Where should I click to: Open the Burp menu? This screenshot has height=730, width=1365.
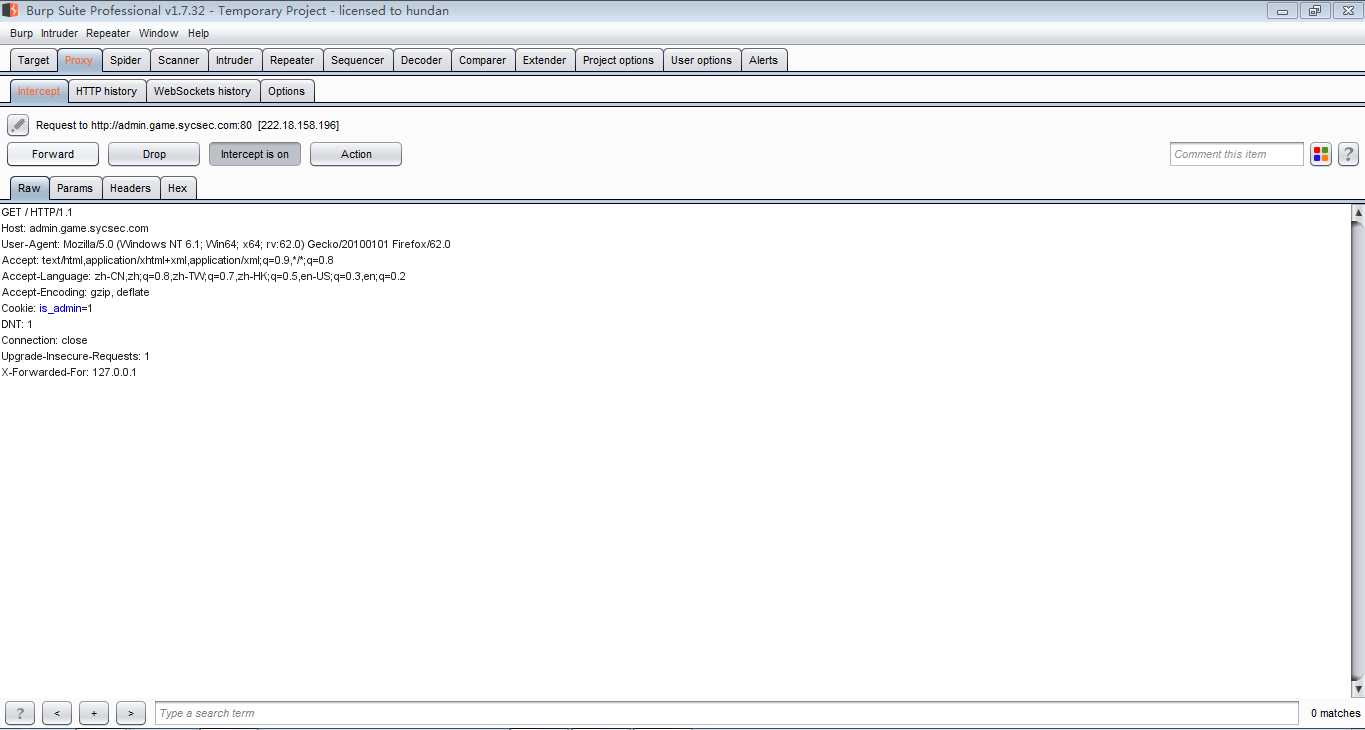tap(21, 33)
